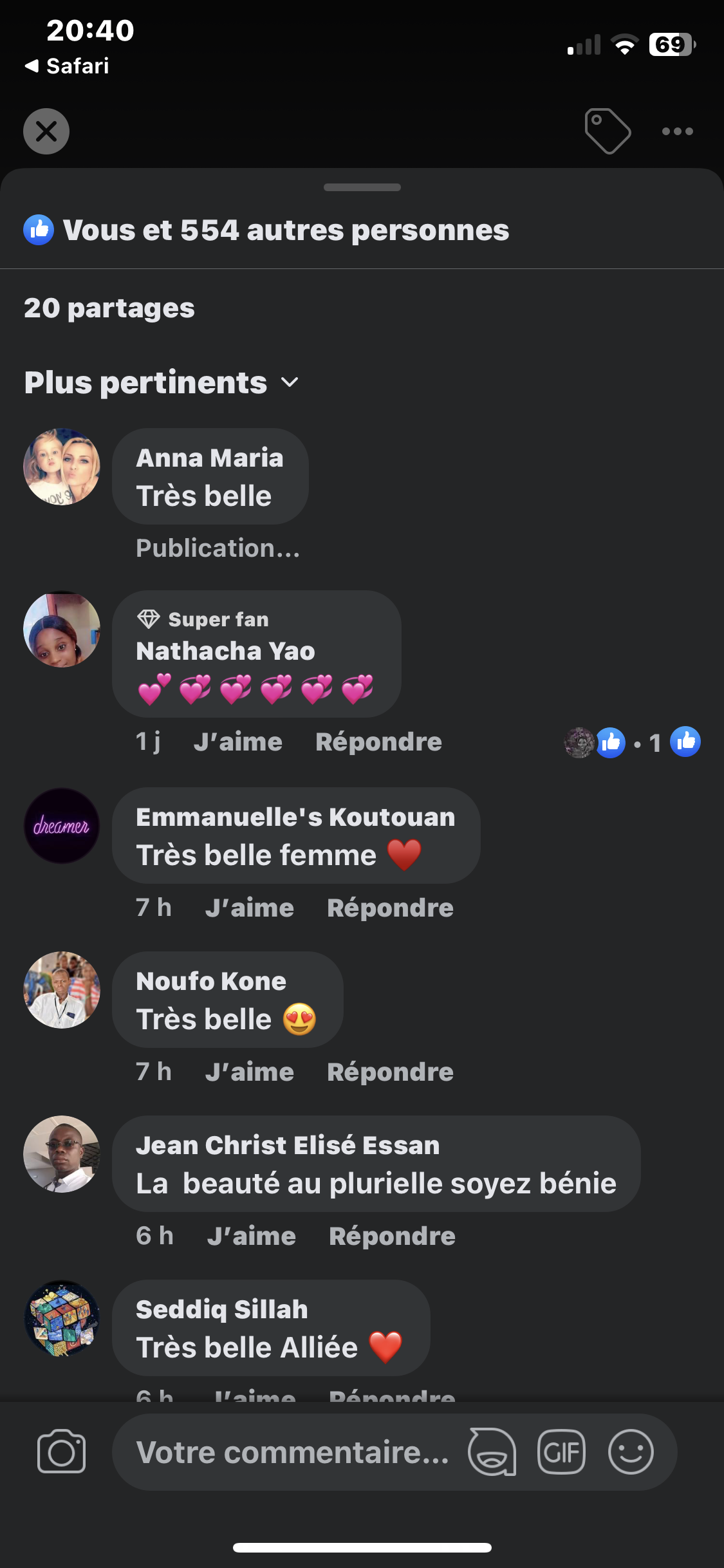The image size is (724, 1568).
Task: Toggle J'aime on Emmanuelle's Koutouan comment
Action: tap(250, 908)
